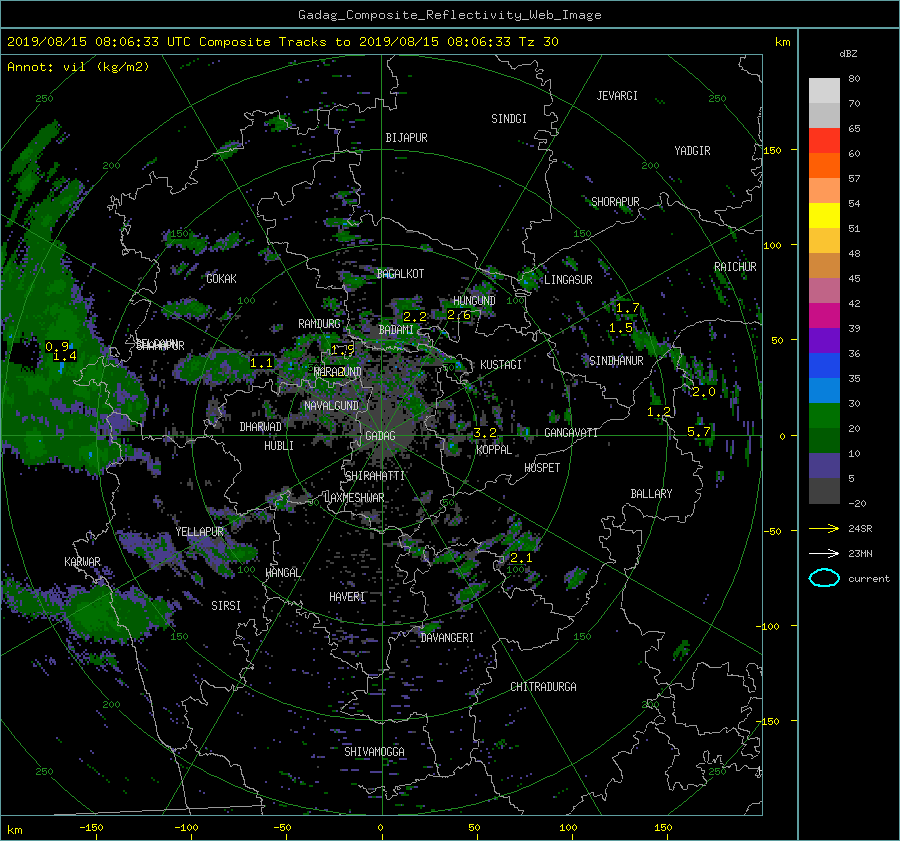Click the Annot: vil (kg/m2) label
900x841 pixels.
pyautogui.click(x=78, y=67)
